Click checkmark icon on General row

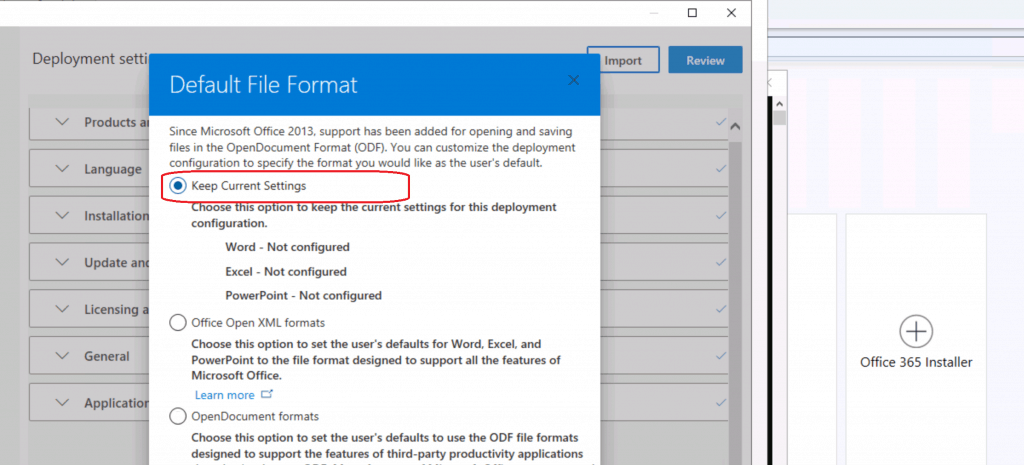click(721, 356)
